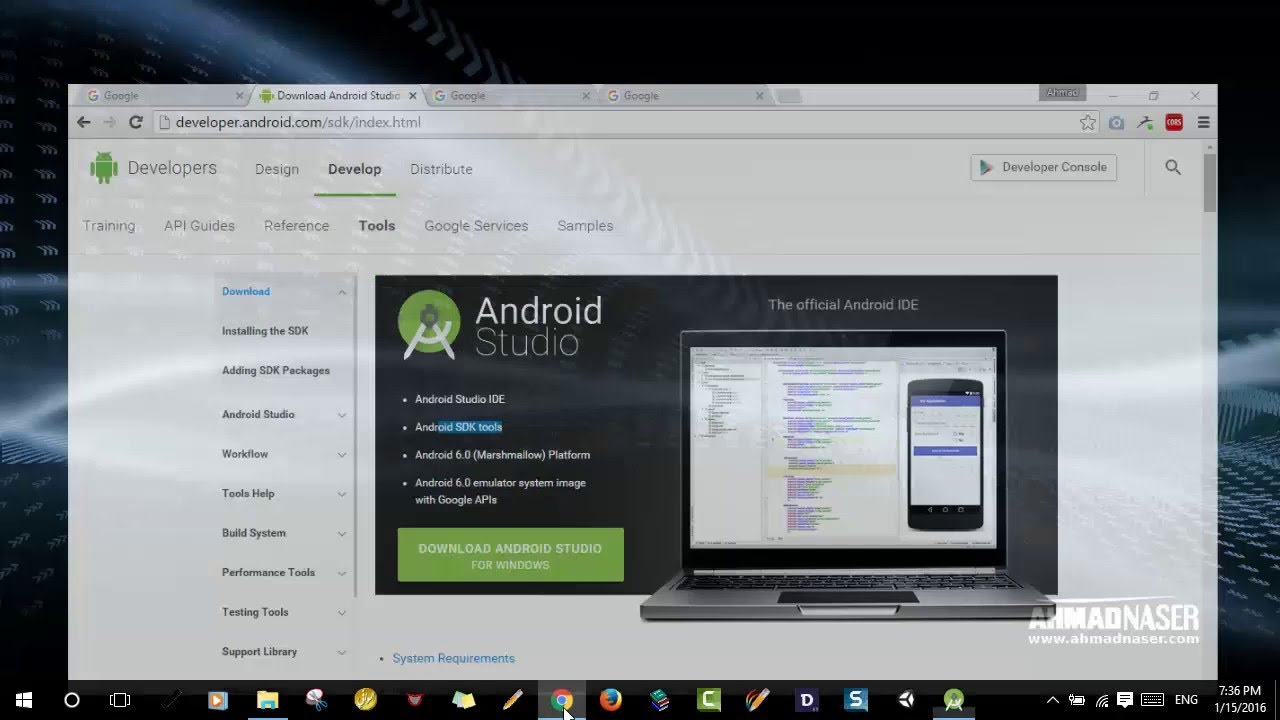Image resolution: width=1280 pixels, height=720 pixels.
Task: Open the System Requirements link
Action: [453, 658]
